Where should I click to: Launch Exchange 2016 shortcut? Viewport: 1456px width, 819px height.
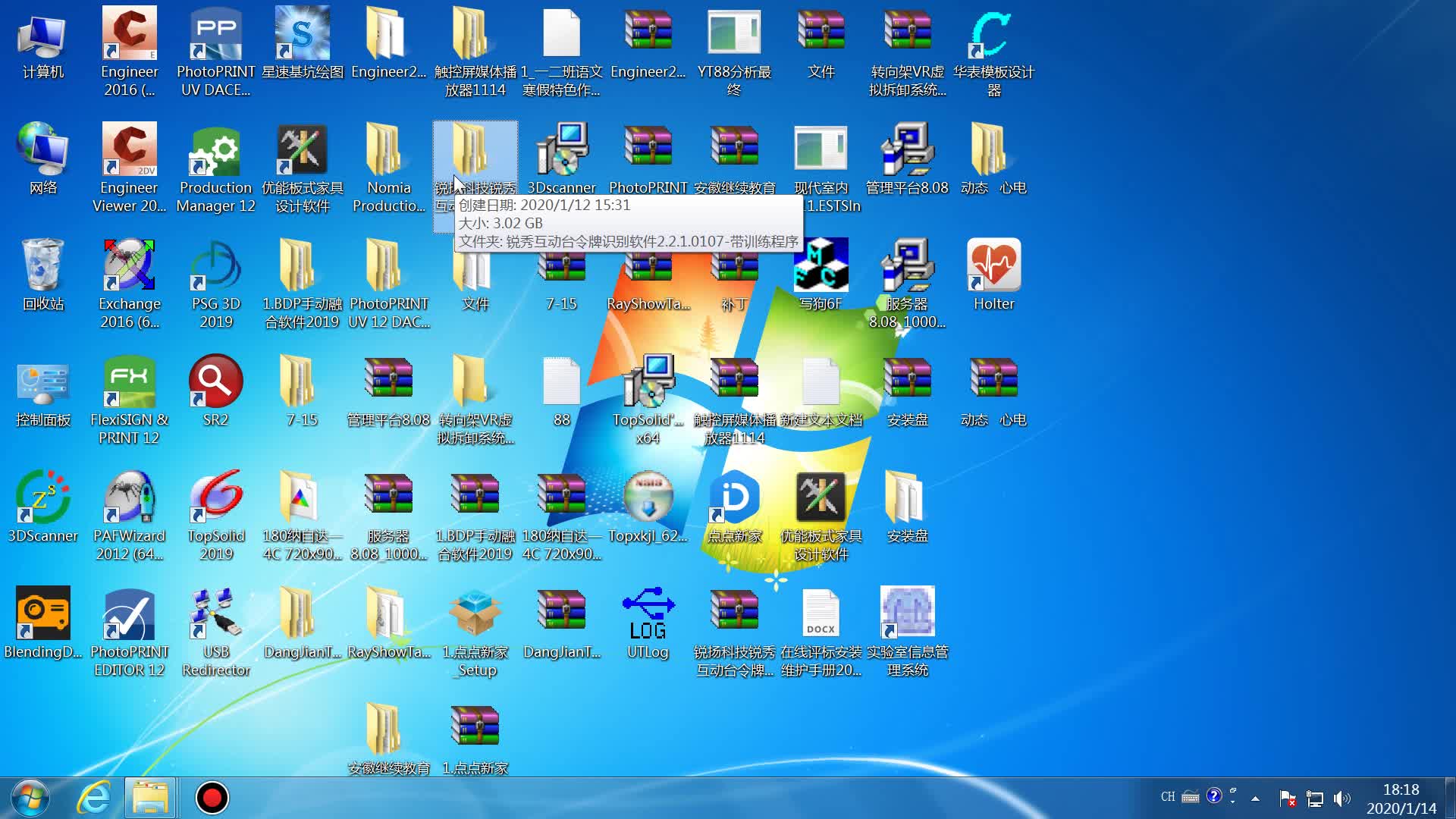click(129, 284)
